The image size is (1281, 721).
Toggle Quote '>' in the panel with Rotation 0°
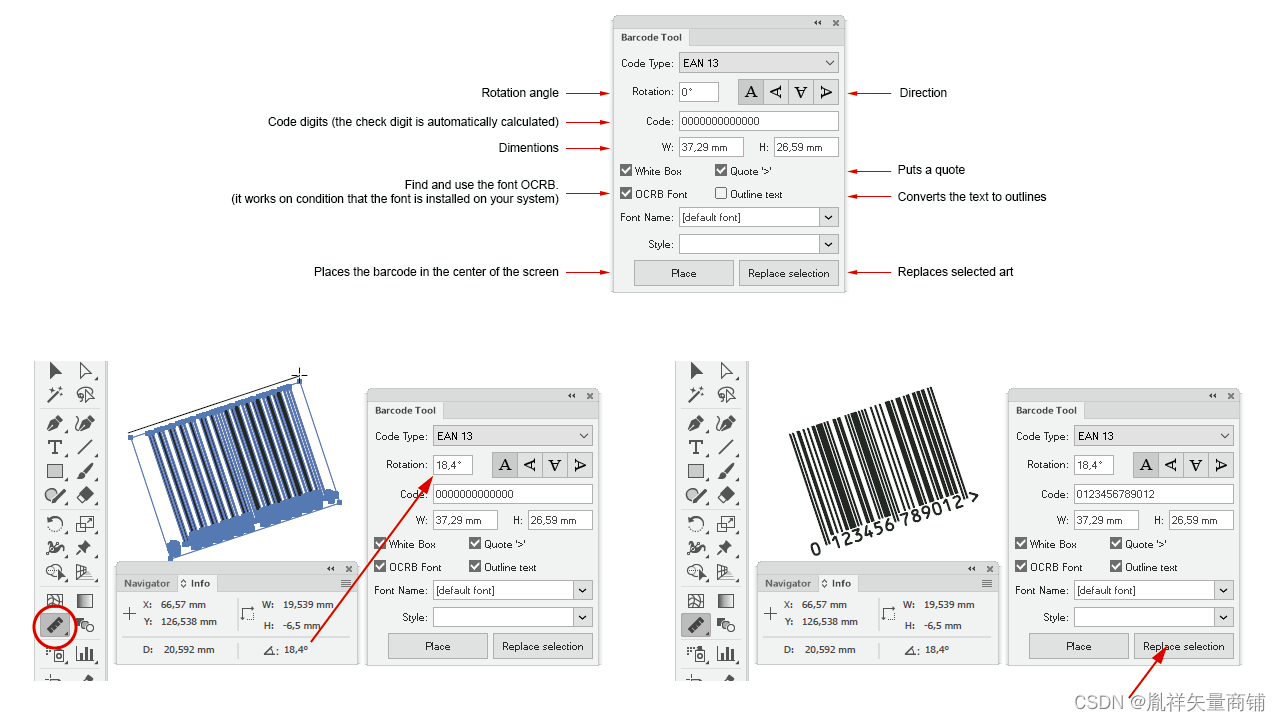[x=721, y=171]
